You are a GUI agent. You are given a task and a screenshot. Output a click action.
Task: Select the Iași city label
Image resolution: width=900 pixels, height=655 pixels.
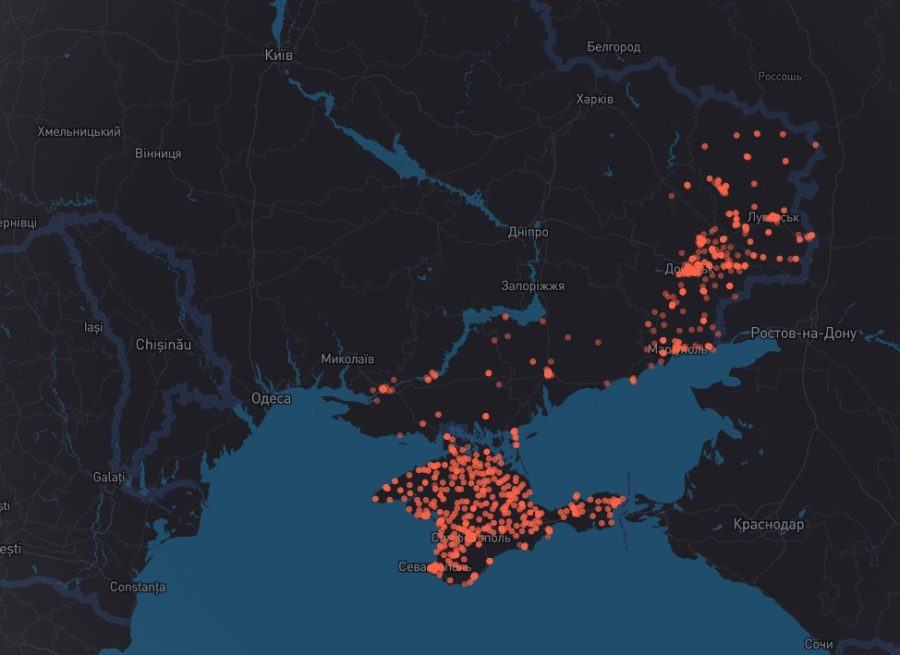[x=93, y=328]
